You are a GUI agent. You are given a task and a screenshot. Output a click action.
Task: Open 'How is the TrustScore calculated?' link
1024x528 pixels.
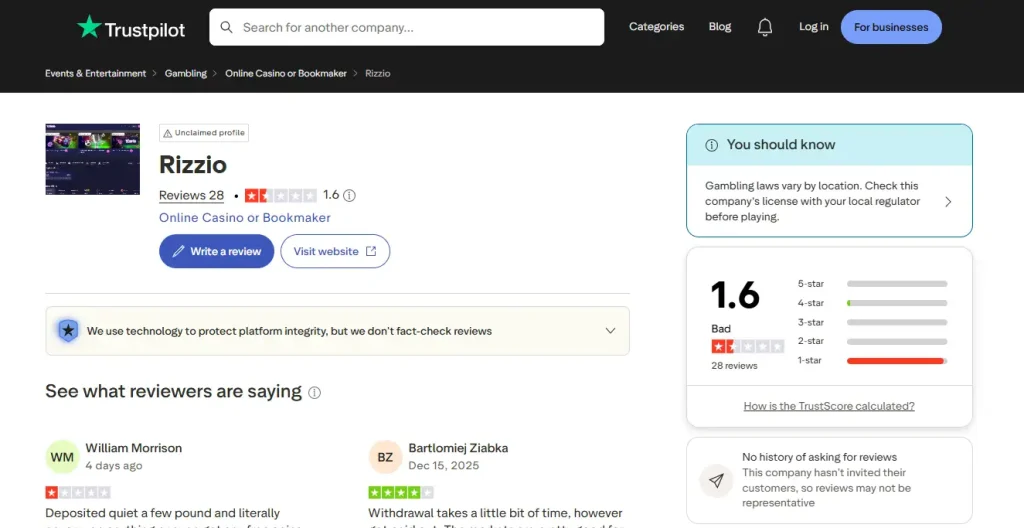pyautogui.click(x=829, y=406)
